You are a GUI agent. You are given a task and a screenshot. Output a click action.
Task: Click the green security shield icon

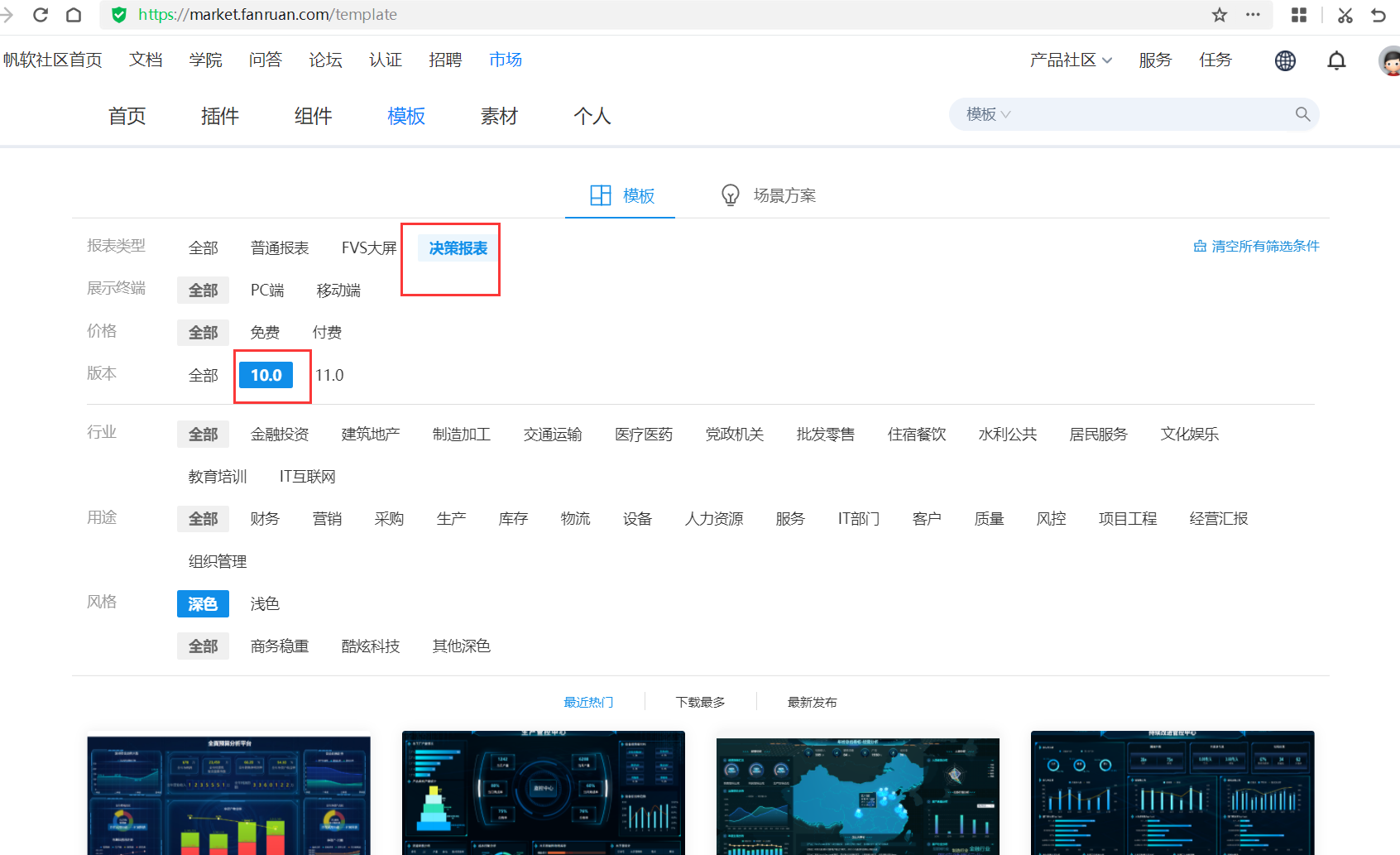tap(119, 15)
